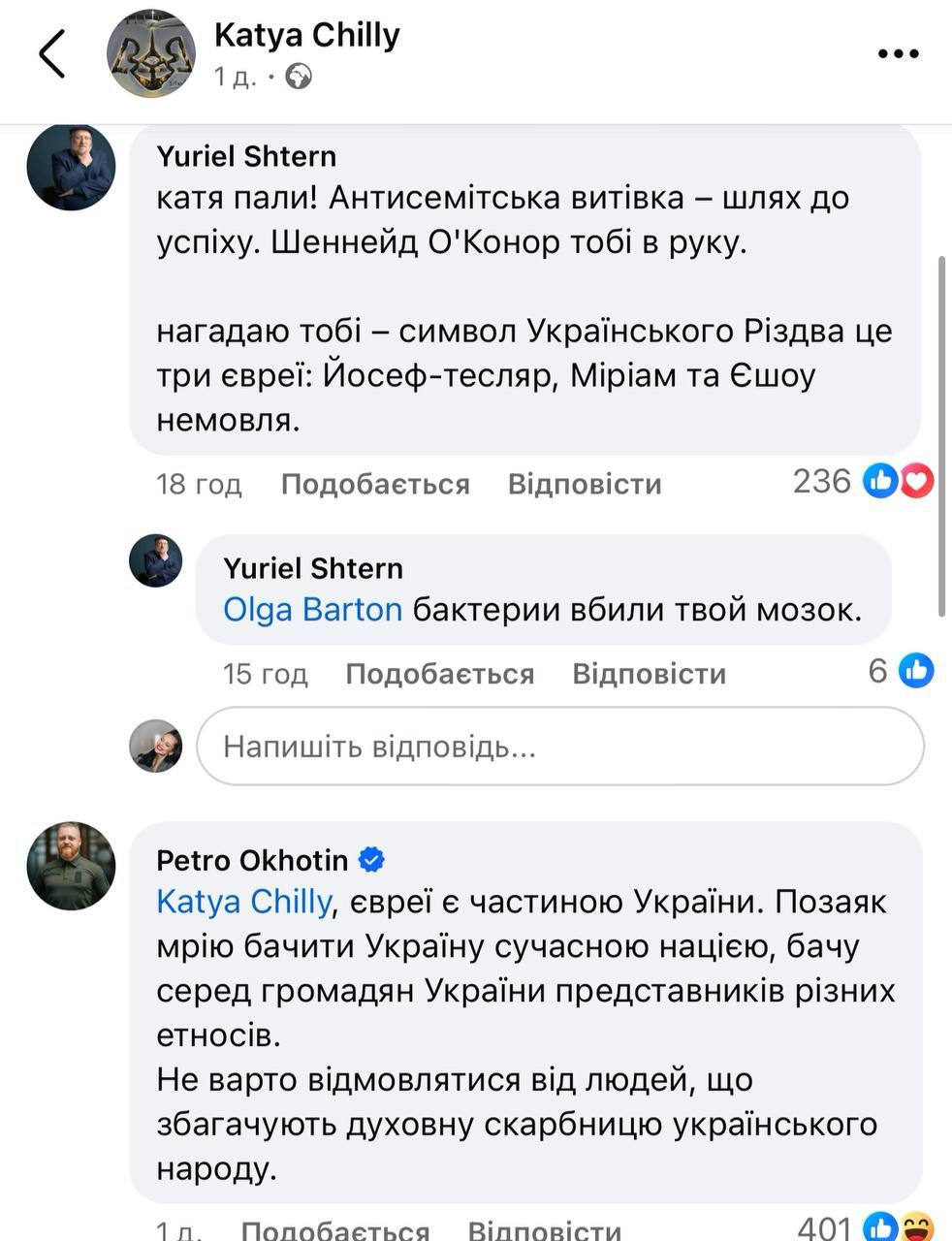The height and width of the screenshot is (1241, 952).
Task: Type in the 'Напишіть відповідь...' field
Action: (x=560, y=746)
